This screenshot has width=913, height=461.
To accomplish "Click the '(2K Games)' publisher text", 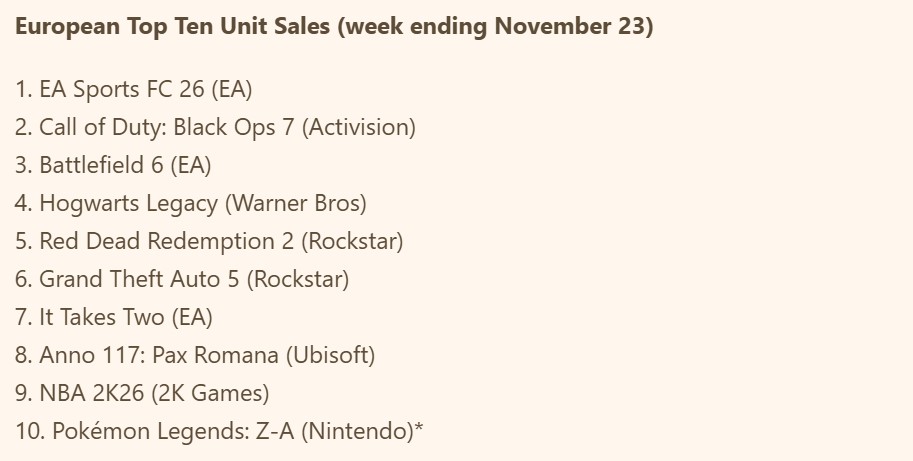I will pyautogui.click(x=210, y=393).
